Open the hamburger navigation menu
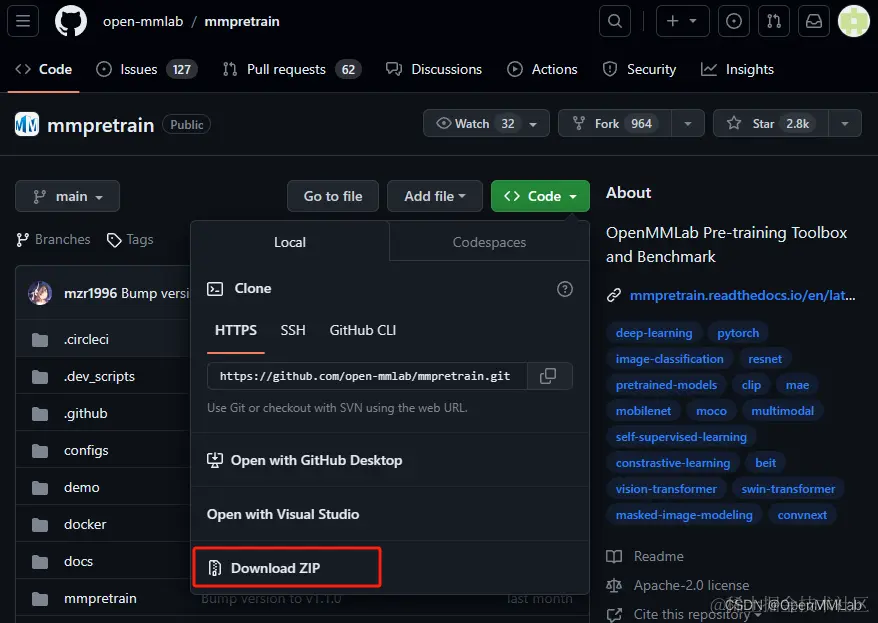Image resolution: width=878 pixels, height=623 pixels. (x=23, y=21)
